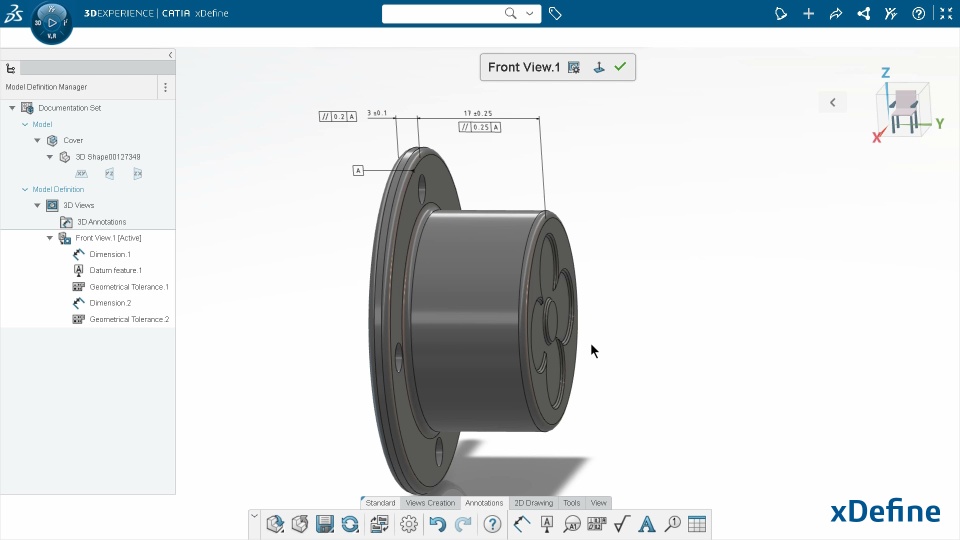Open the Model Definition Manager options menu
This screenshot has height=540, width=960.
[x=165, y=88]
